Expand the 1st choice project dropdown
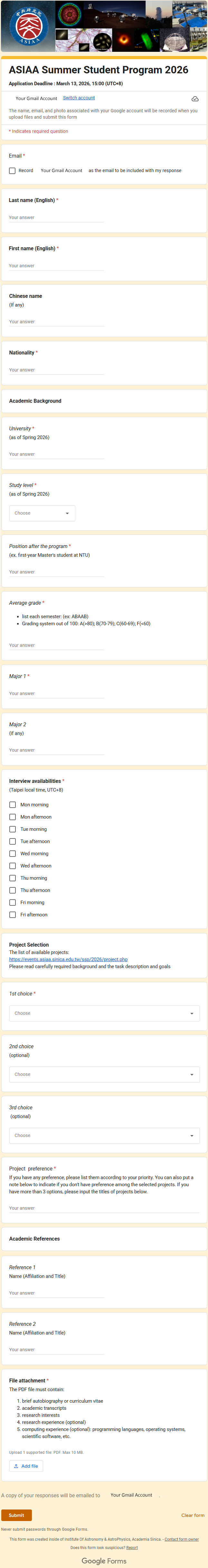Screen dimensions: 208x1568 coord(104,1013)
